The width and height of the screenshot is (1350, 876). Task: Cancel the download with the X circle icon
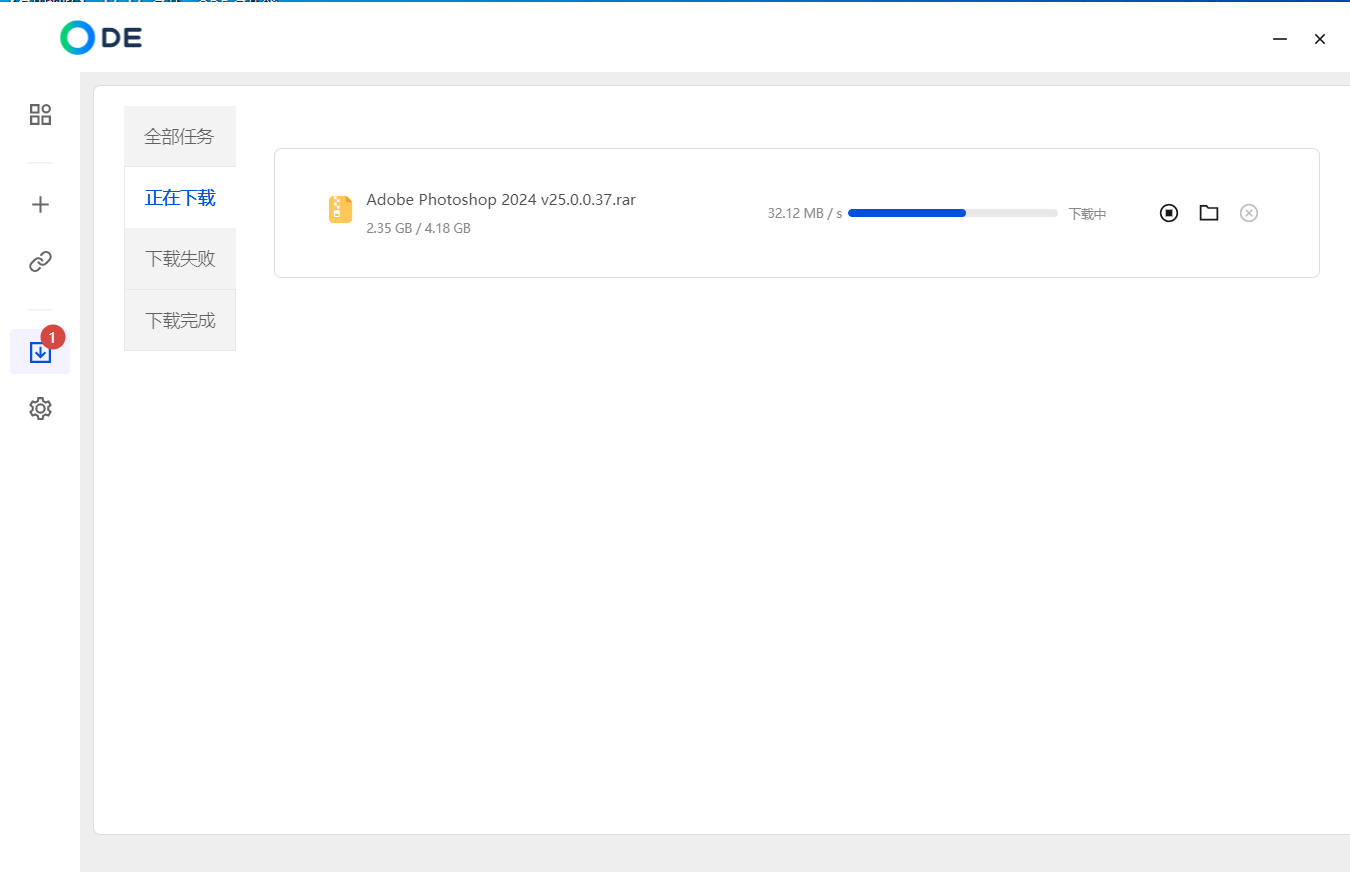pyautogui.click(x=1248, y=213)
